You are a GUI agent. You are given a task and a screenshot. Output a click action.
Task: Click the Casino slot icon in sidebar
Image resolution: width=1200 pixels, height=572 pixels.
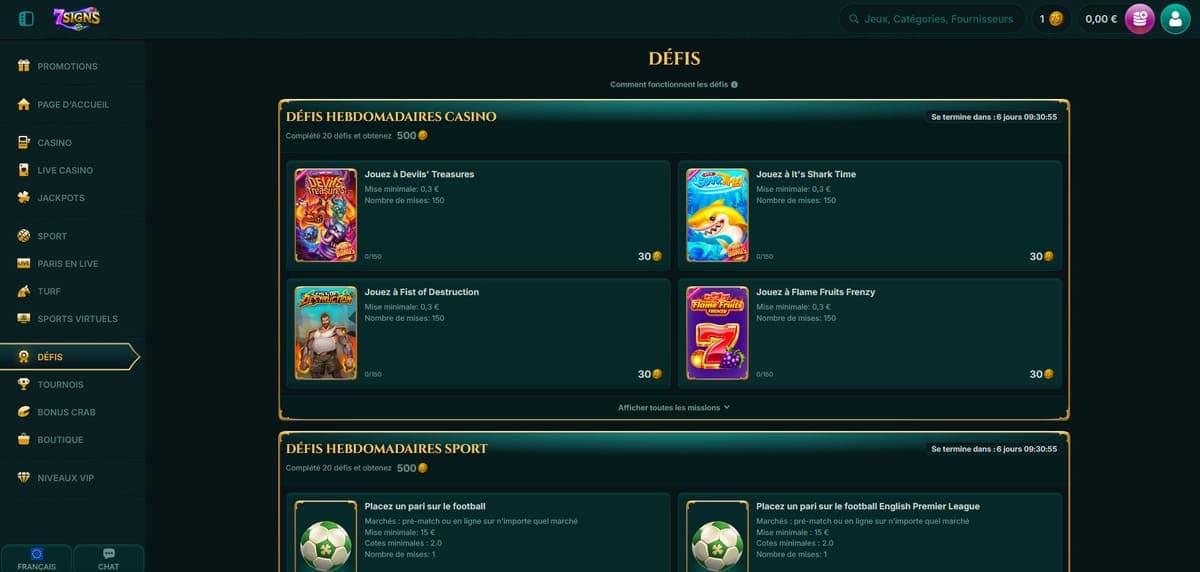[x=24, y=143]
